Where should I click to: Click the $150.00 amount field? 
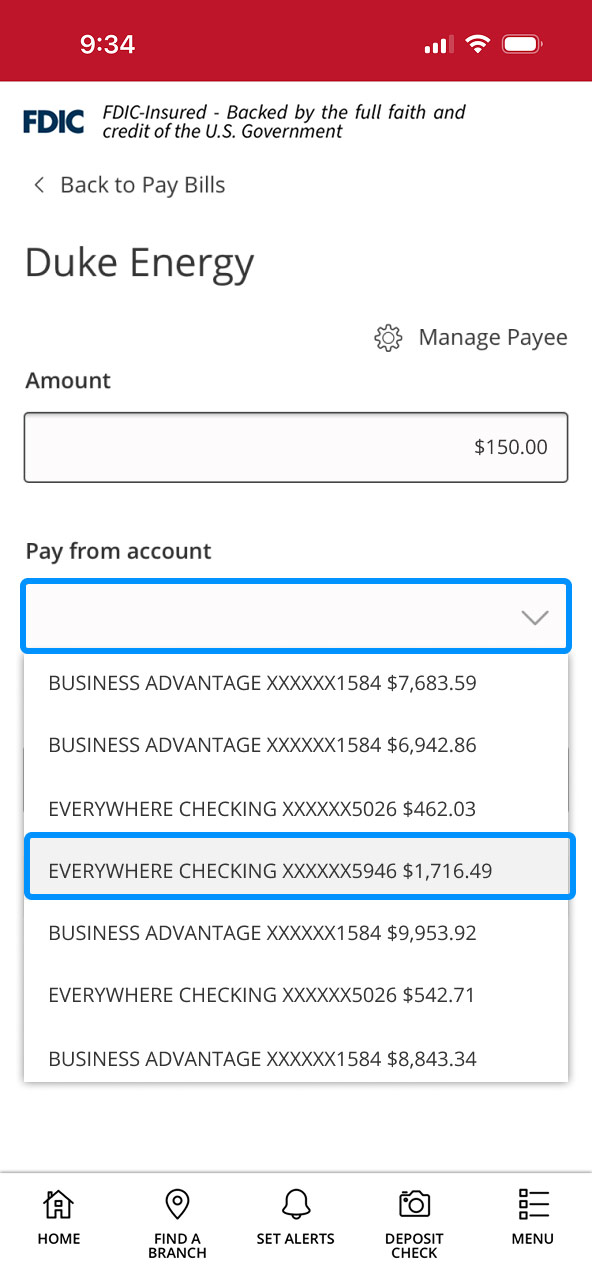(296, 447)
